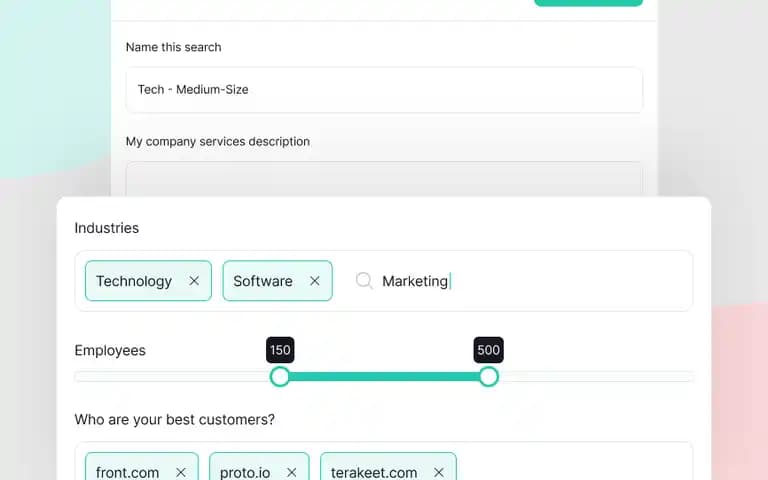Screen dimensions: 768x480
Task: Click the 500 employees tooltip label
Action: 488,350
